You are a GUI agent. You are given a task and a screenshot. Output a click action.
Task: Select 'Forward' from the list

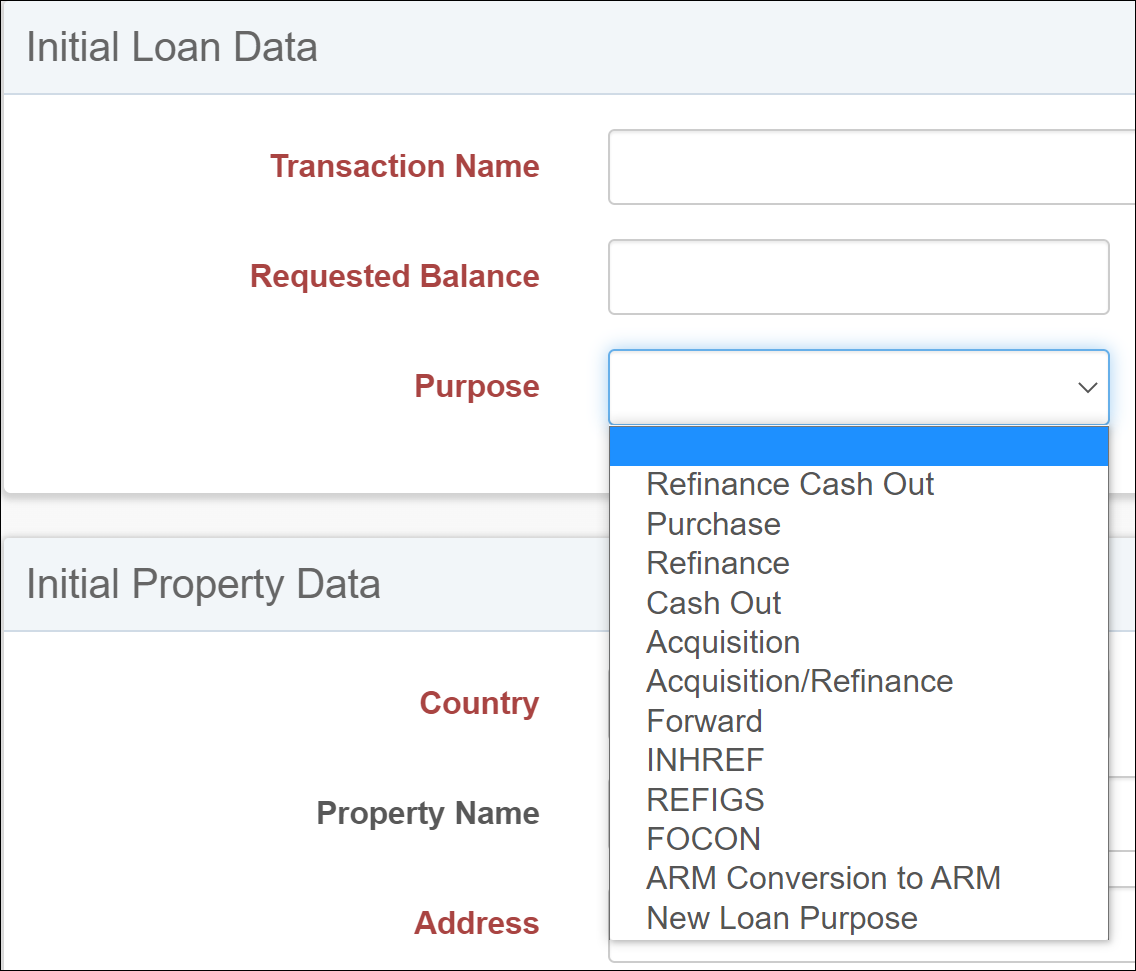click(x=704, y=721)
